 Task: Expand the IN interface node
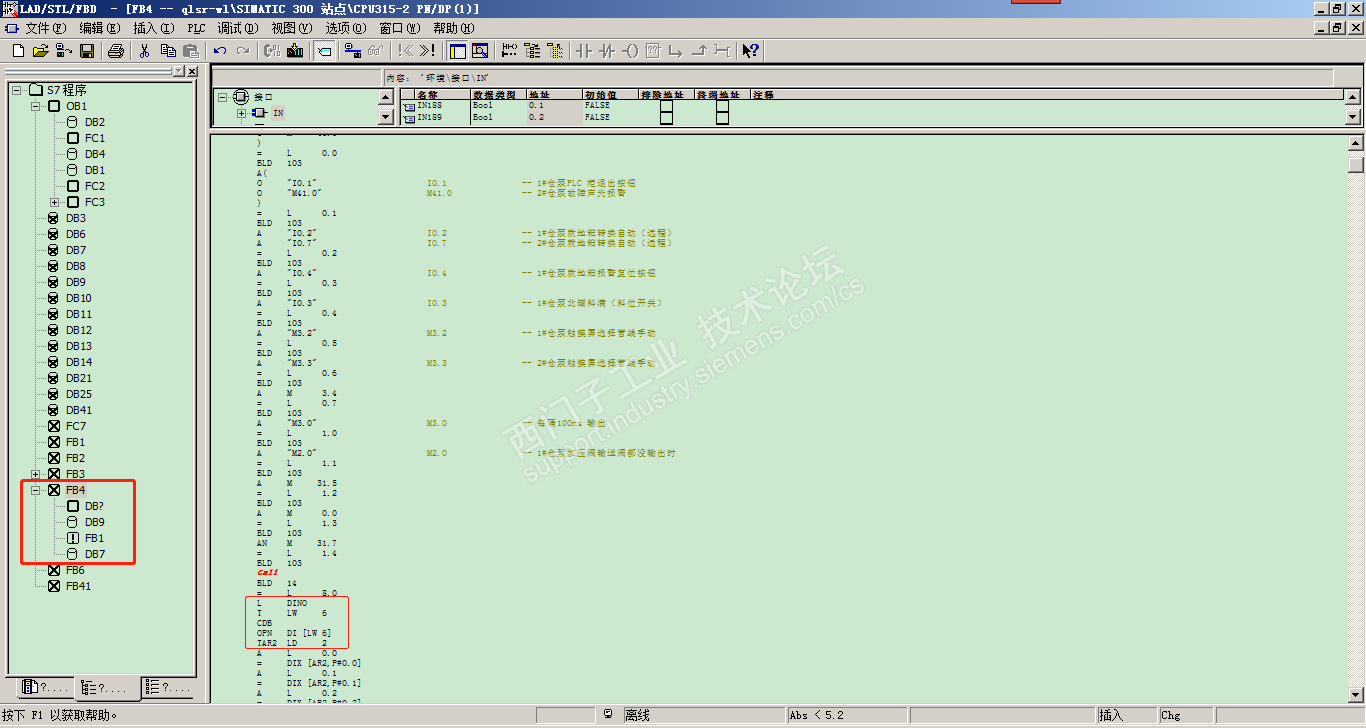click(241, 113)
